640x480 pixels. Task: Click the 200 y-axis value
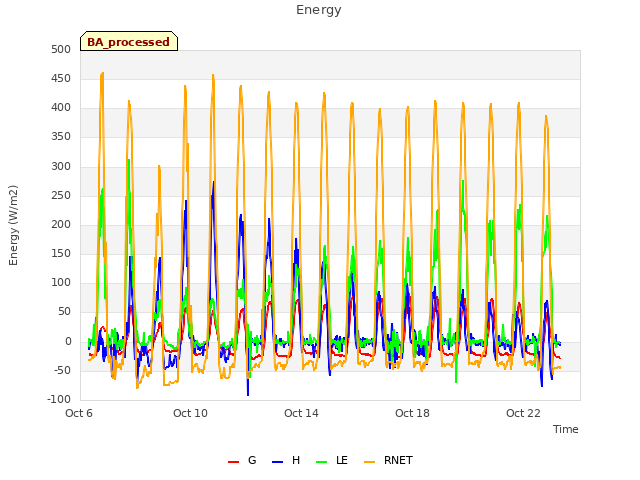tap(61, 224)
